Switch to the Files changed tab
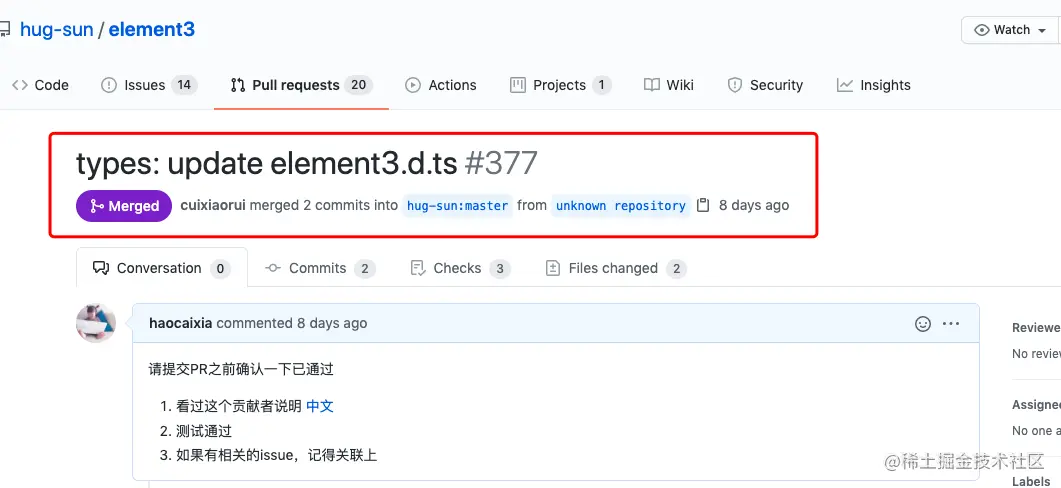Viewport: 1061px width, 488px height. [616, 268]
